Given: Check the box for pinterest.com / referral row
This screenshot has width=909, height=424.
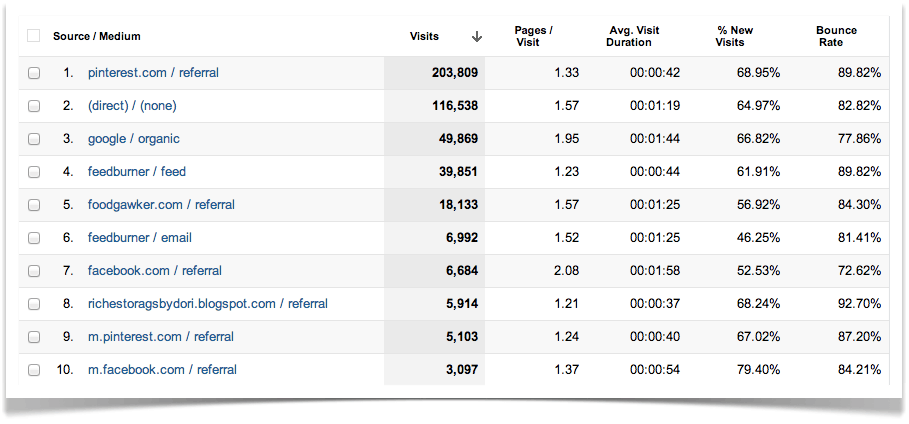Looking at the screenshot, I should coord(34,73).
